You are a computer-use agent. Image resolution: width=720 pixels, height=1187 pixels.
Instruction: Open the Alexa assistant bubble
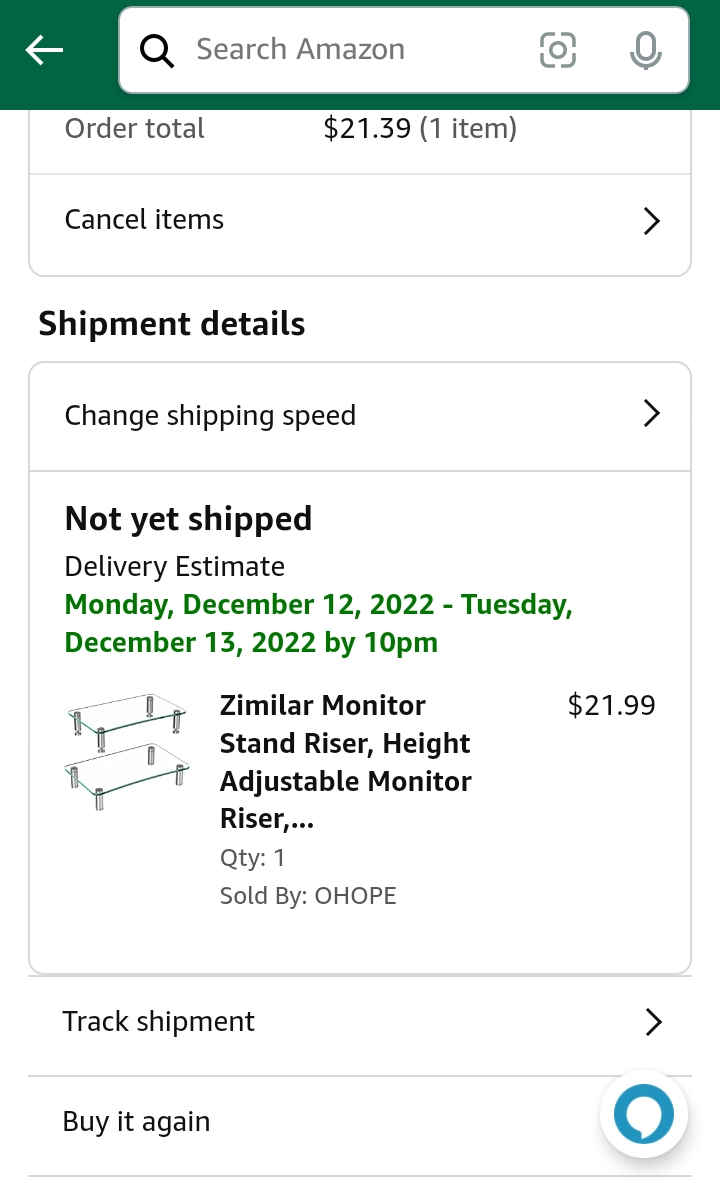(643, 1113)
